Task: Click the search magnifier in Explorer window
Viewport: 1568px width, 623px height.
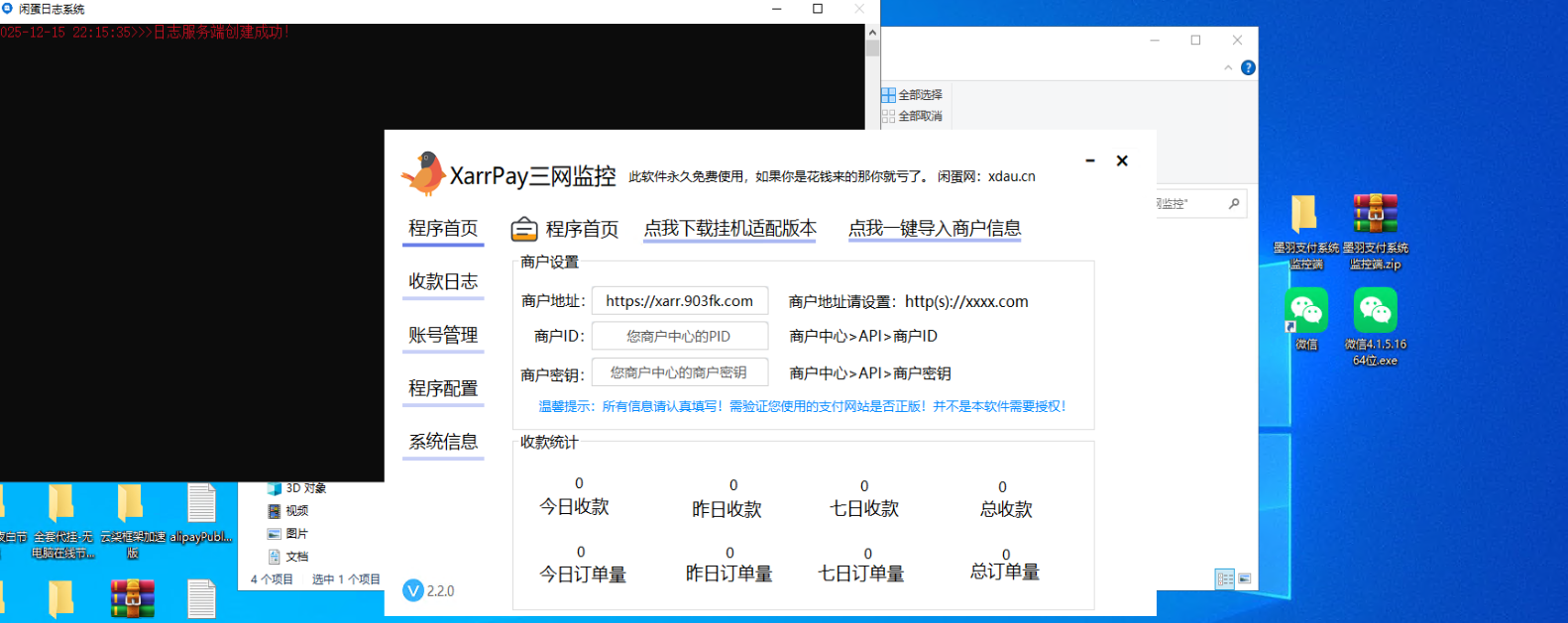Action: point(1234,203)
